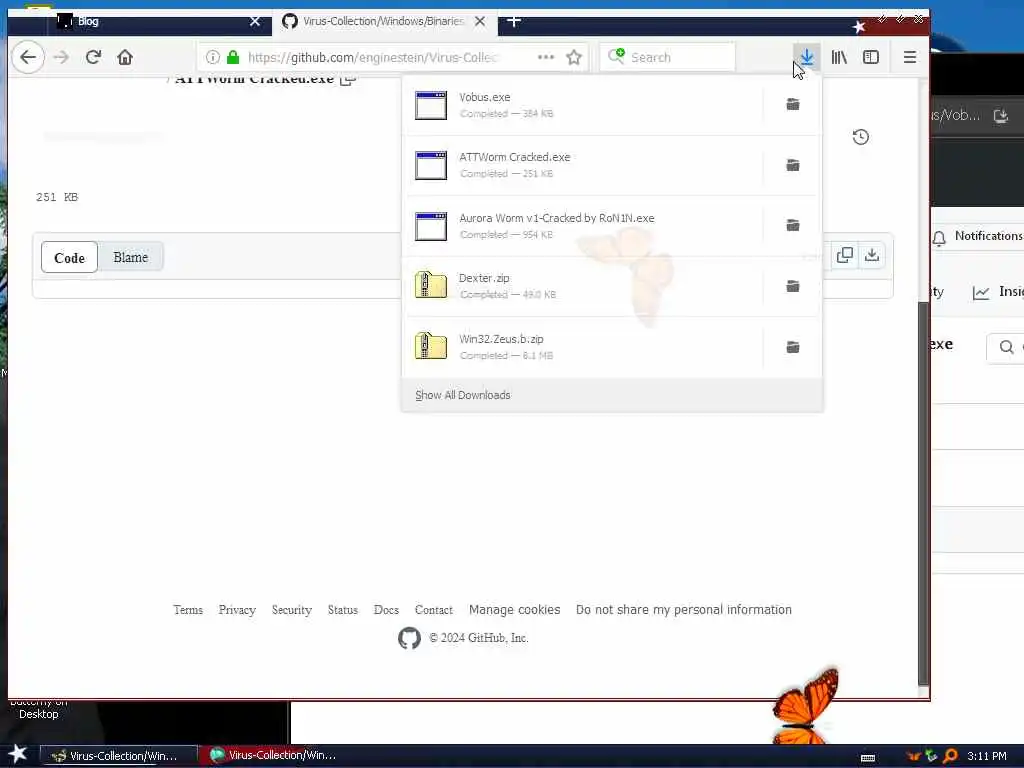View file history clock icon
1024x768 pixels.
[861, 137]
